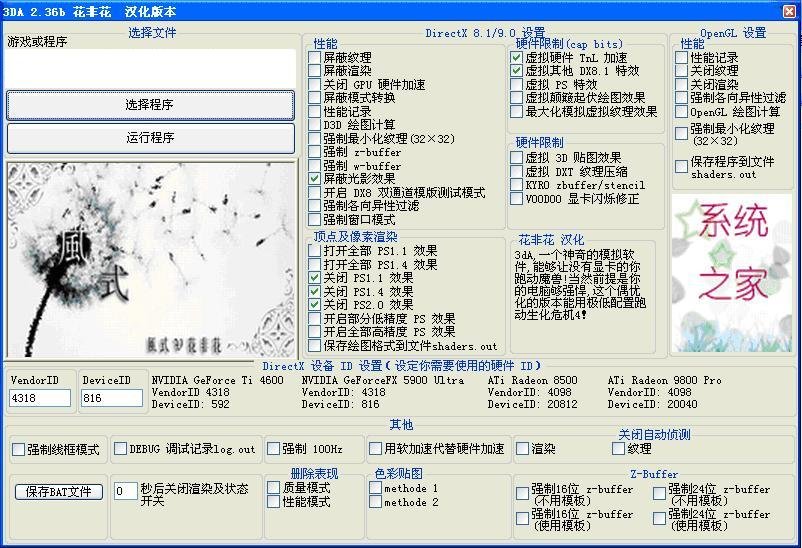This screenshot has width=802, height=548.
Task: Check methode 2 option
Action: pyautogui.click(x=376, y=501)
